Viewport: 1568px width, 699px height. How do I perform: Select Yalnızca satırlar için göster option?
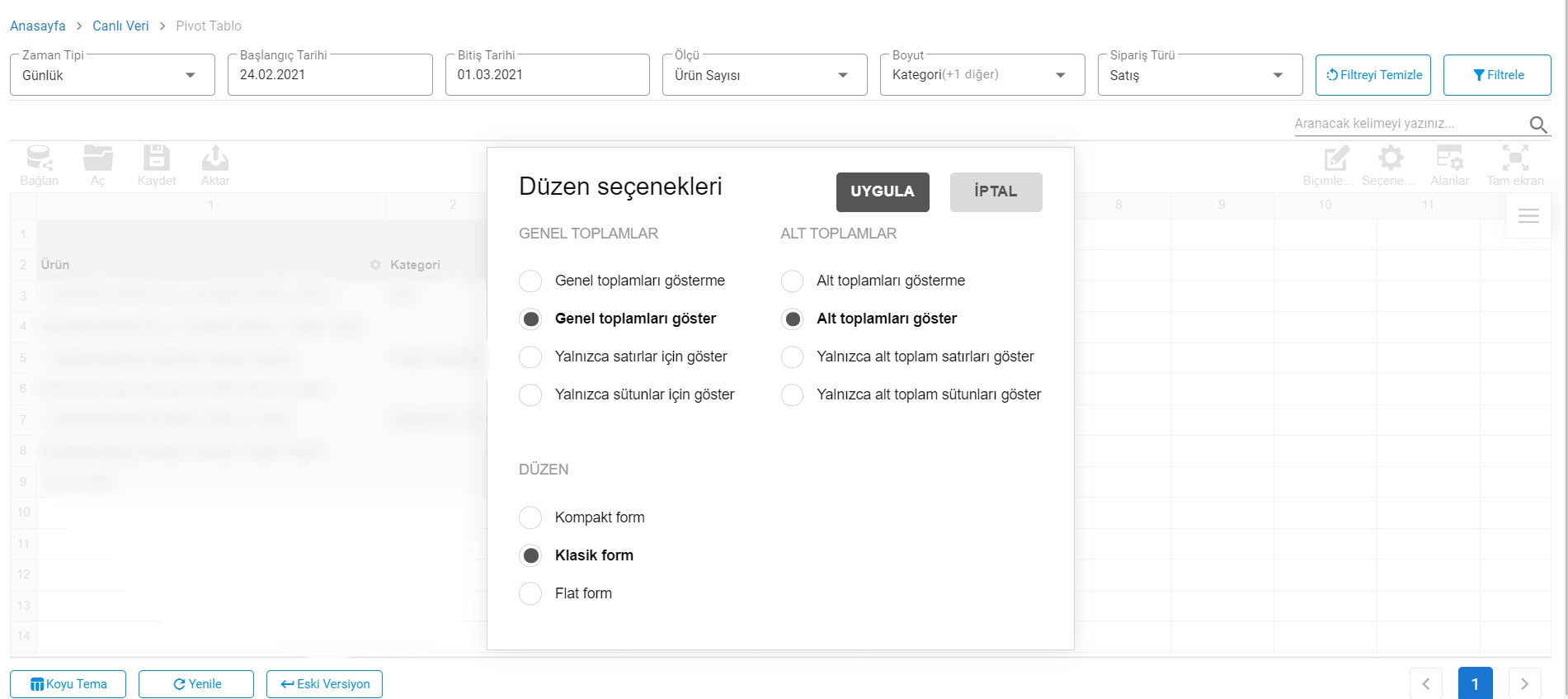coord(624,357)
